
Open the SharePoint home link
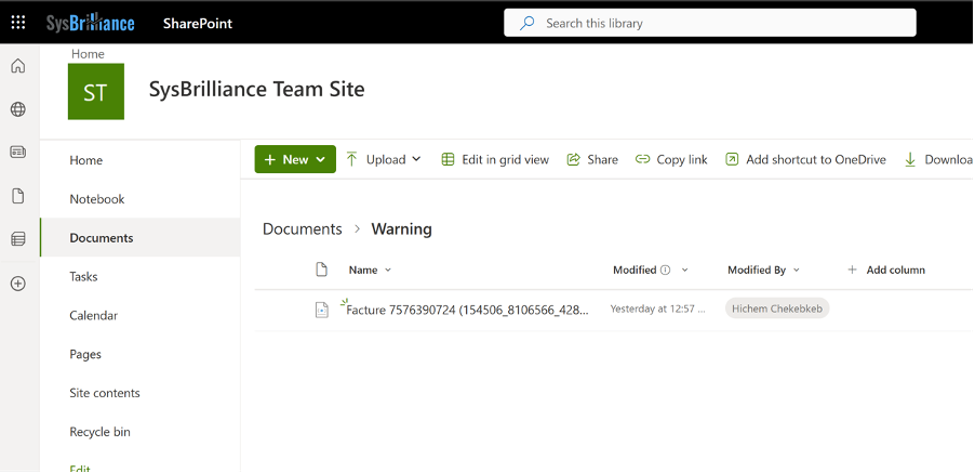tap(198, 24)
